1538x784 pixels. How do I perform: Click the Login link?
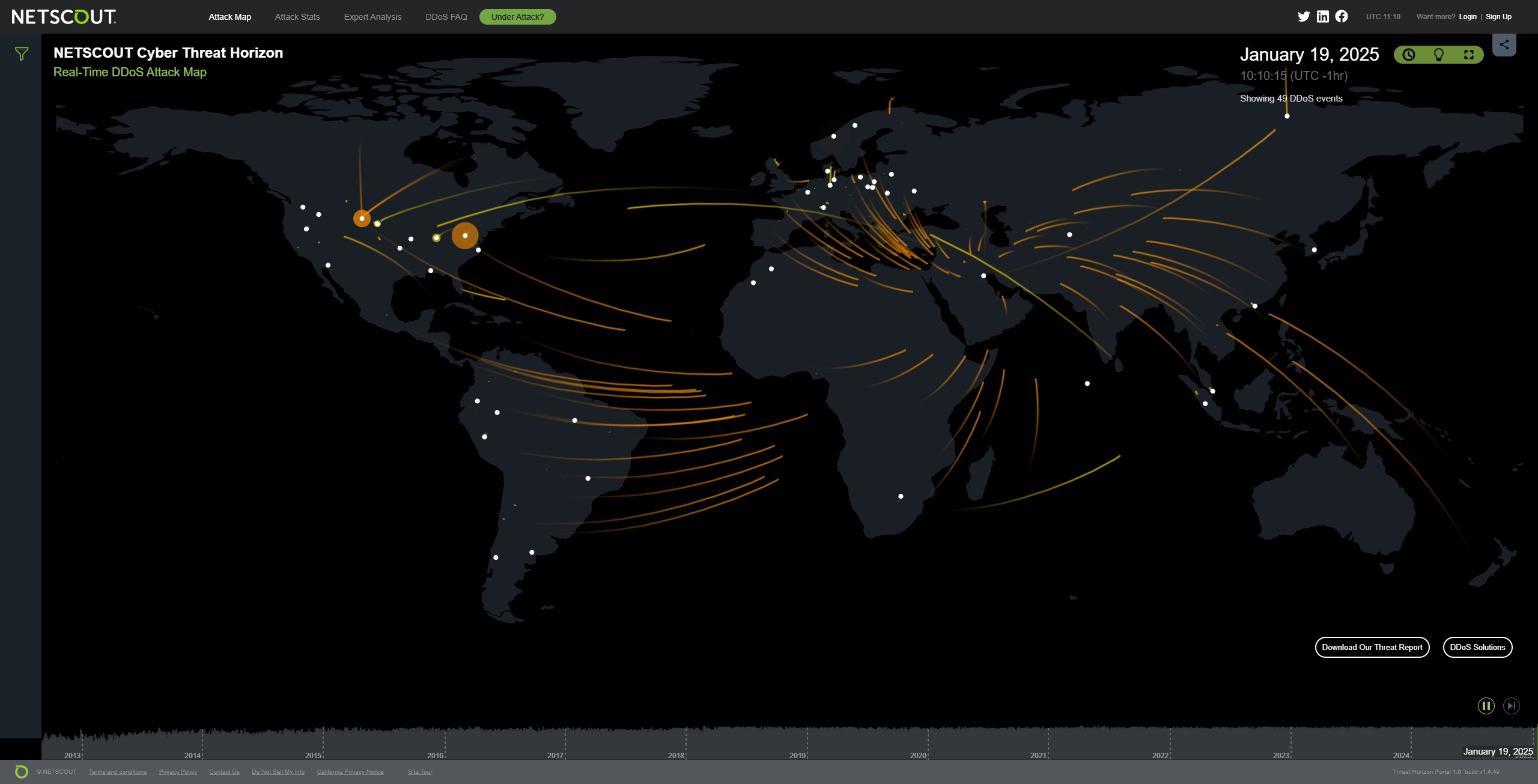[1468, 17]
